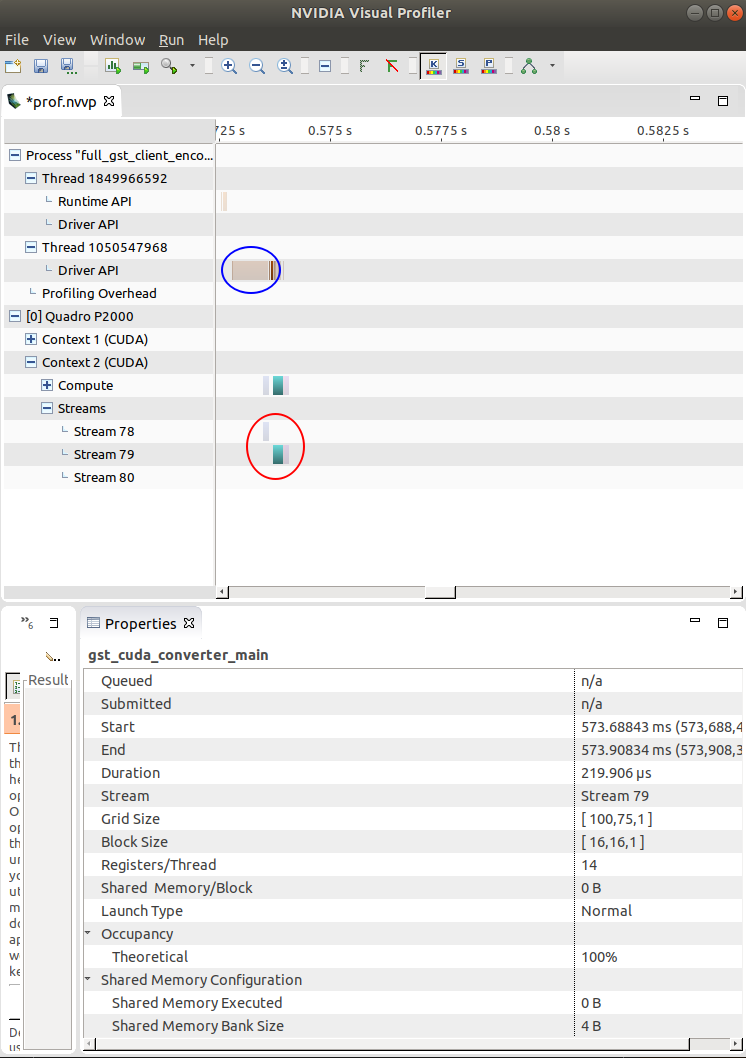Click the timeline scrollbar left arrow

pos(223,592)
